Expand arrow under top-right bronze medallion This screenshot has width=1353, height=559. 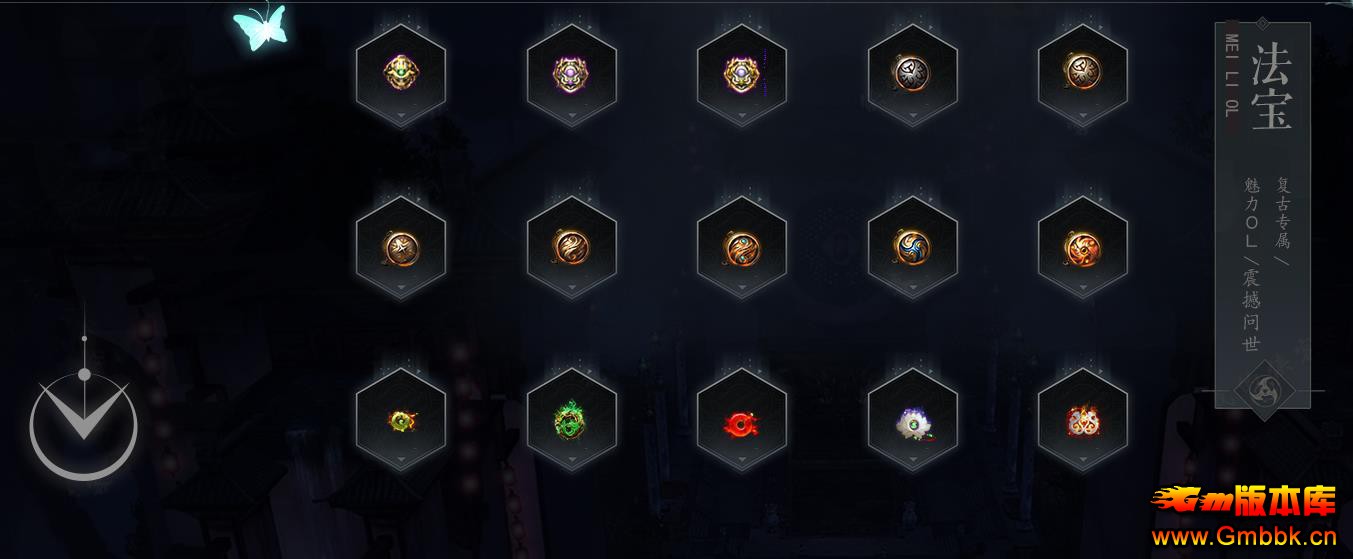1083,116
